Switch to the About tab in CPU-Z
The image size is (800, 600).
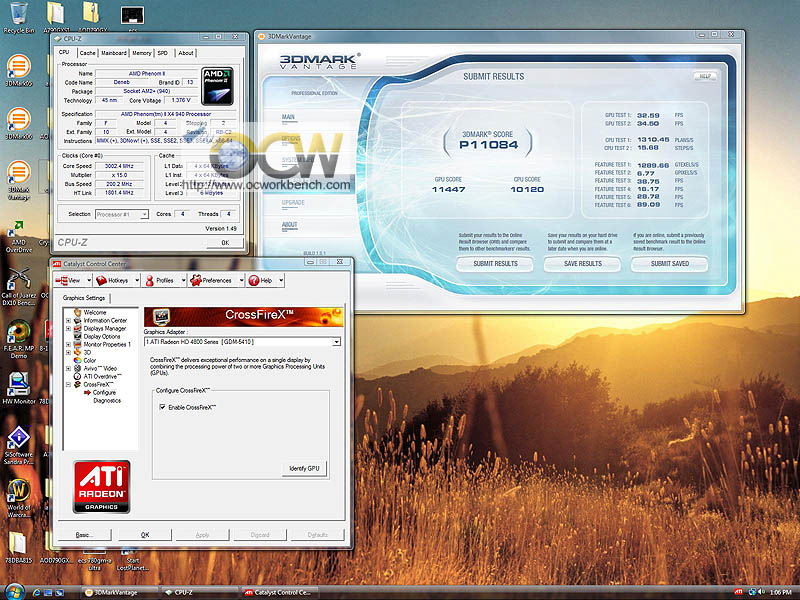[x=186, y=53]
